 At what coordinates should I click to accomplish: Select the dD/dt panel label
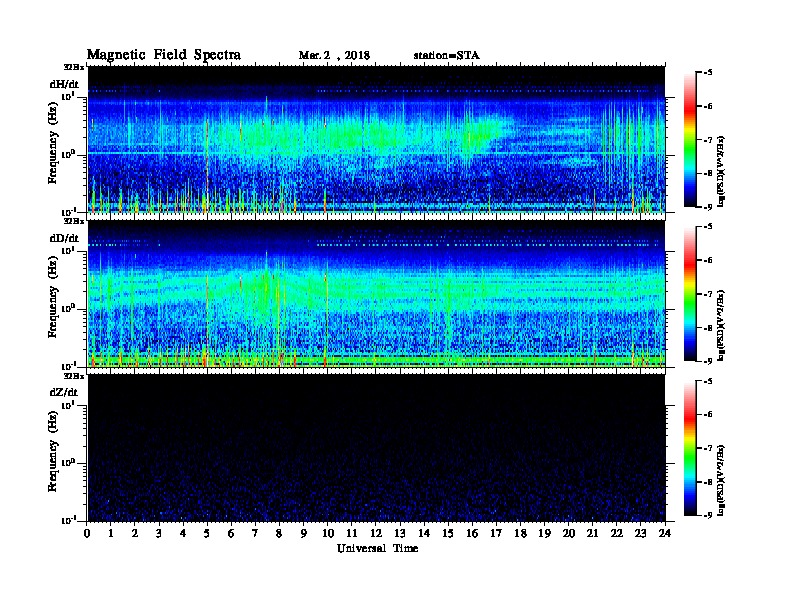[64, 238]
